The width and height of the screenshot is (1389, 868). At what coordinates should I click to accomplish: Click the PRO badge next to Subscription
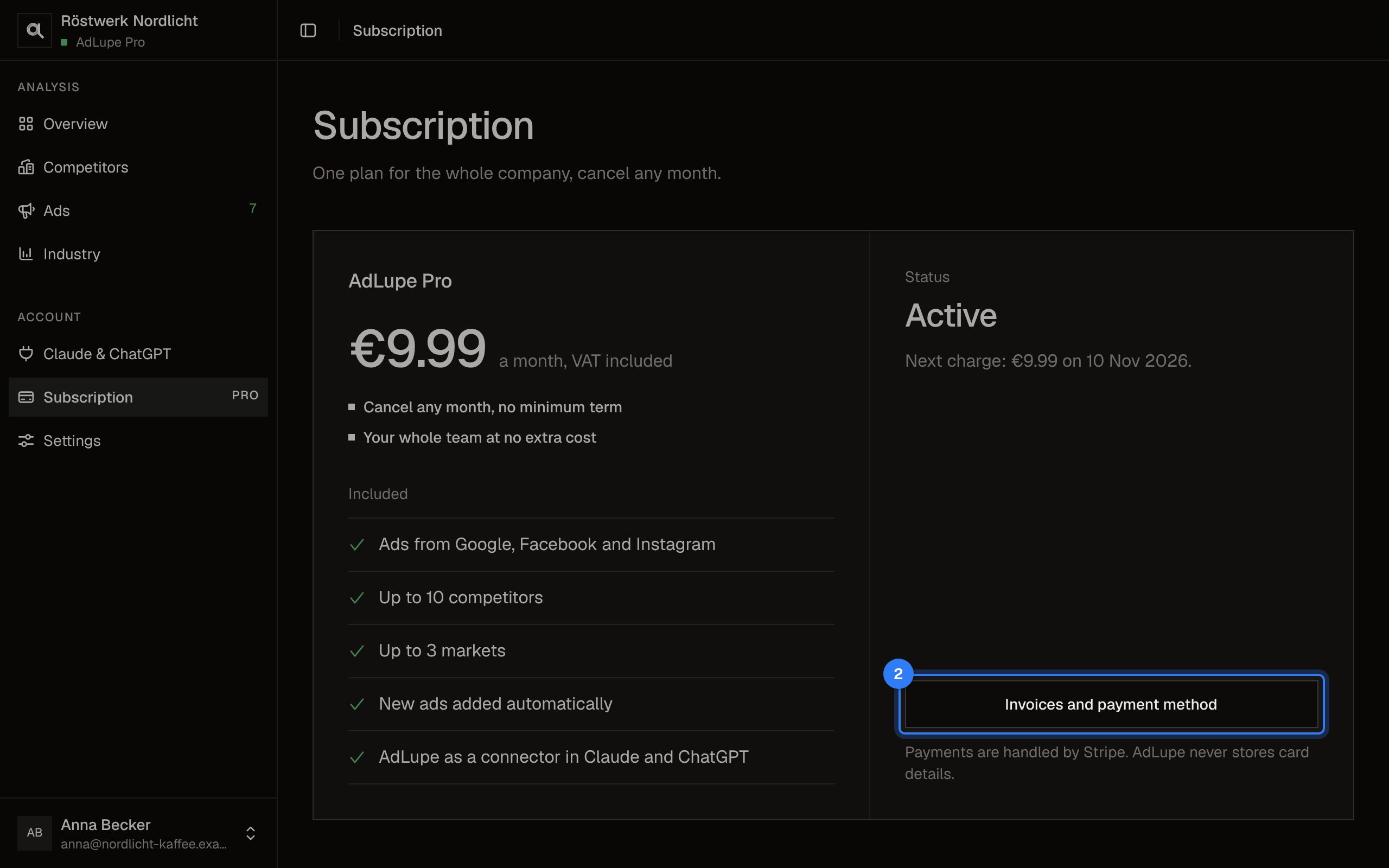(245, 395)
